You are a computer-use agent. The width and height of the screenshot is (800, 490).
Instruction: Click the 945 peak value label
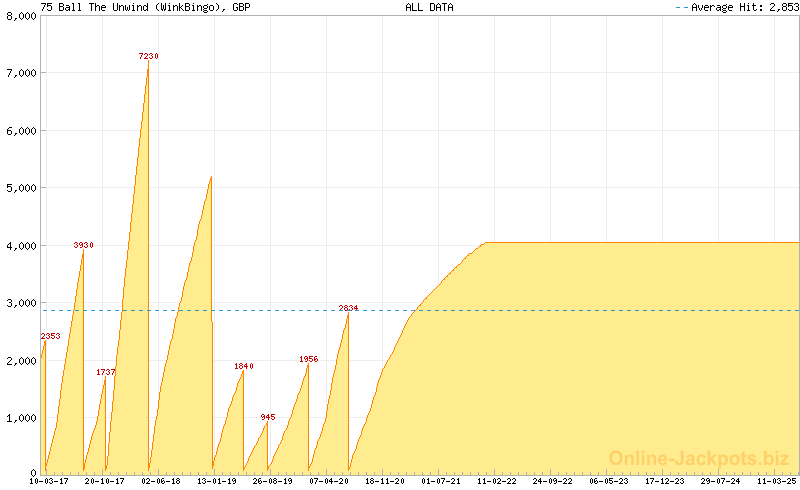[x=268, y=417]
